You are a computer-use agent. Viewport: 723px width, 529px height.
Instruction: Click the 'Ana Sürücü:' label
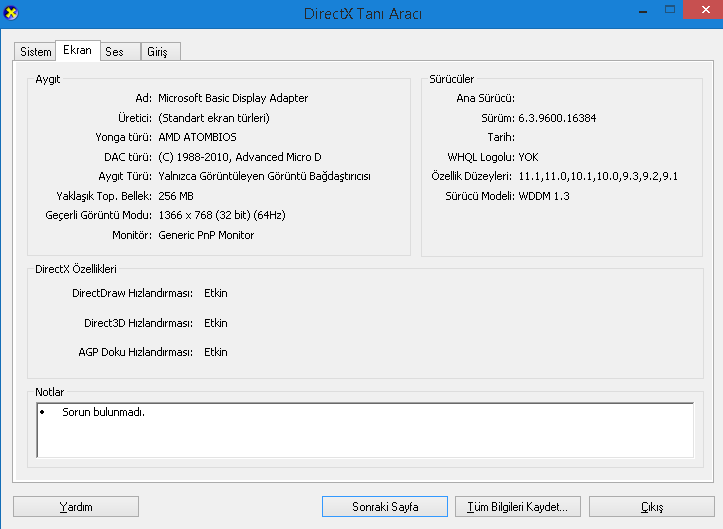(486, 98)
